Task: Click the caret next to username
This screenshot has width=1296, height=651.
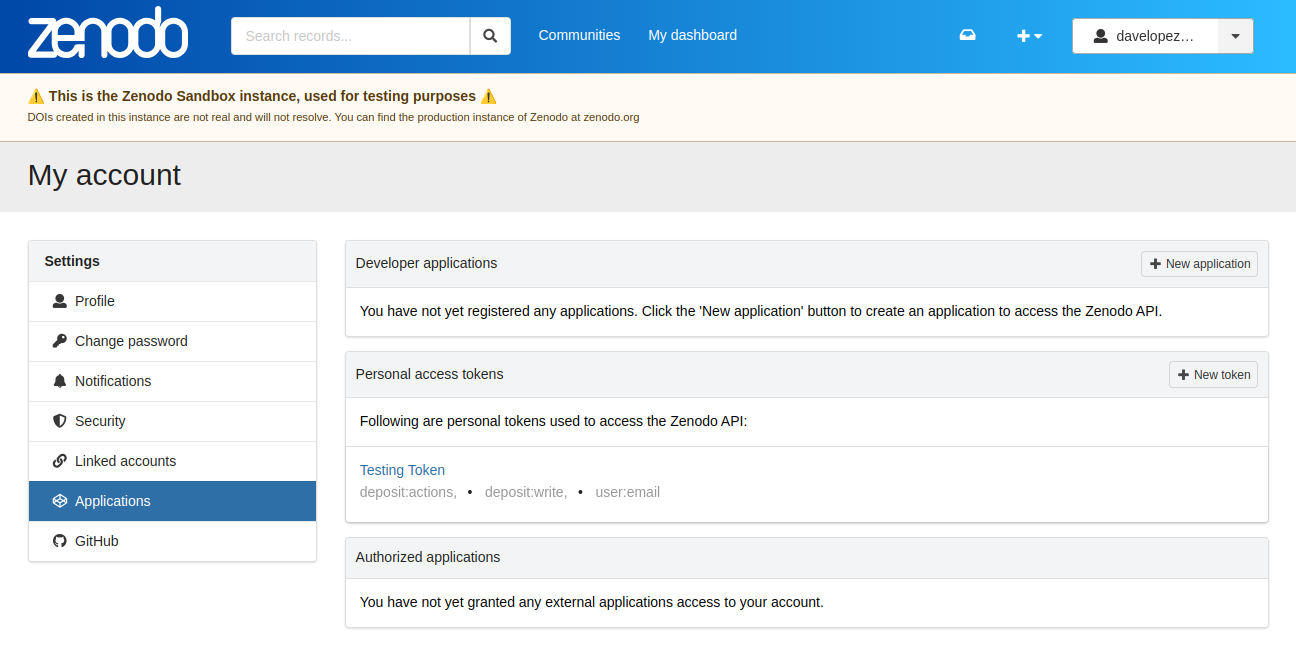Action: (1235, 36)
